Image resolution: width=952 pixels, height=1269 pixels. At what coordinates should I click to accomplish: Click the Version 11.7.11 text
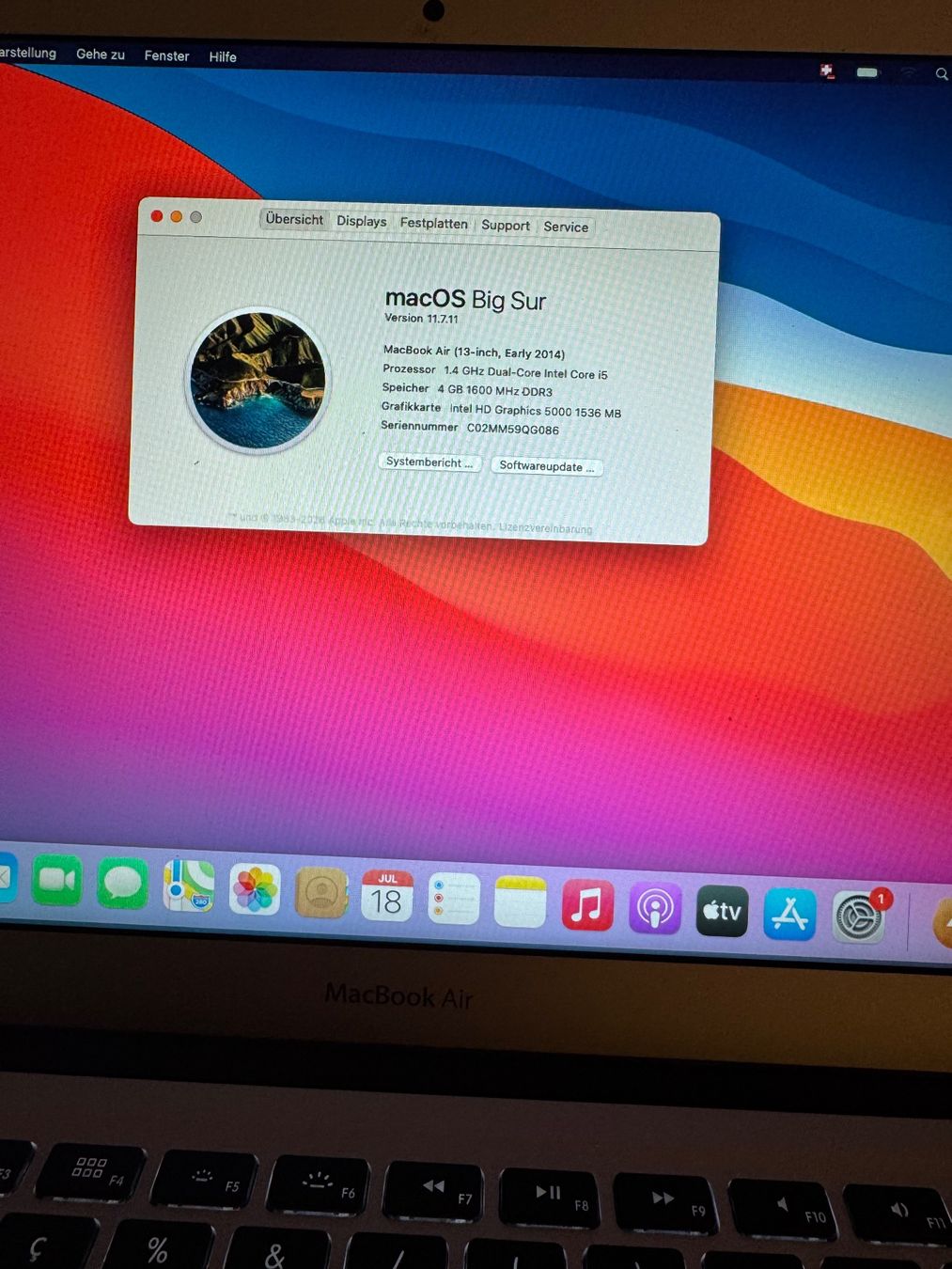point(421,319)
